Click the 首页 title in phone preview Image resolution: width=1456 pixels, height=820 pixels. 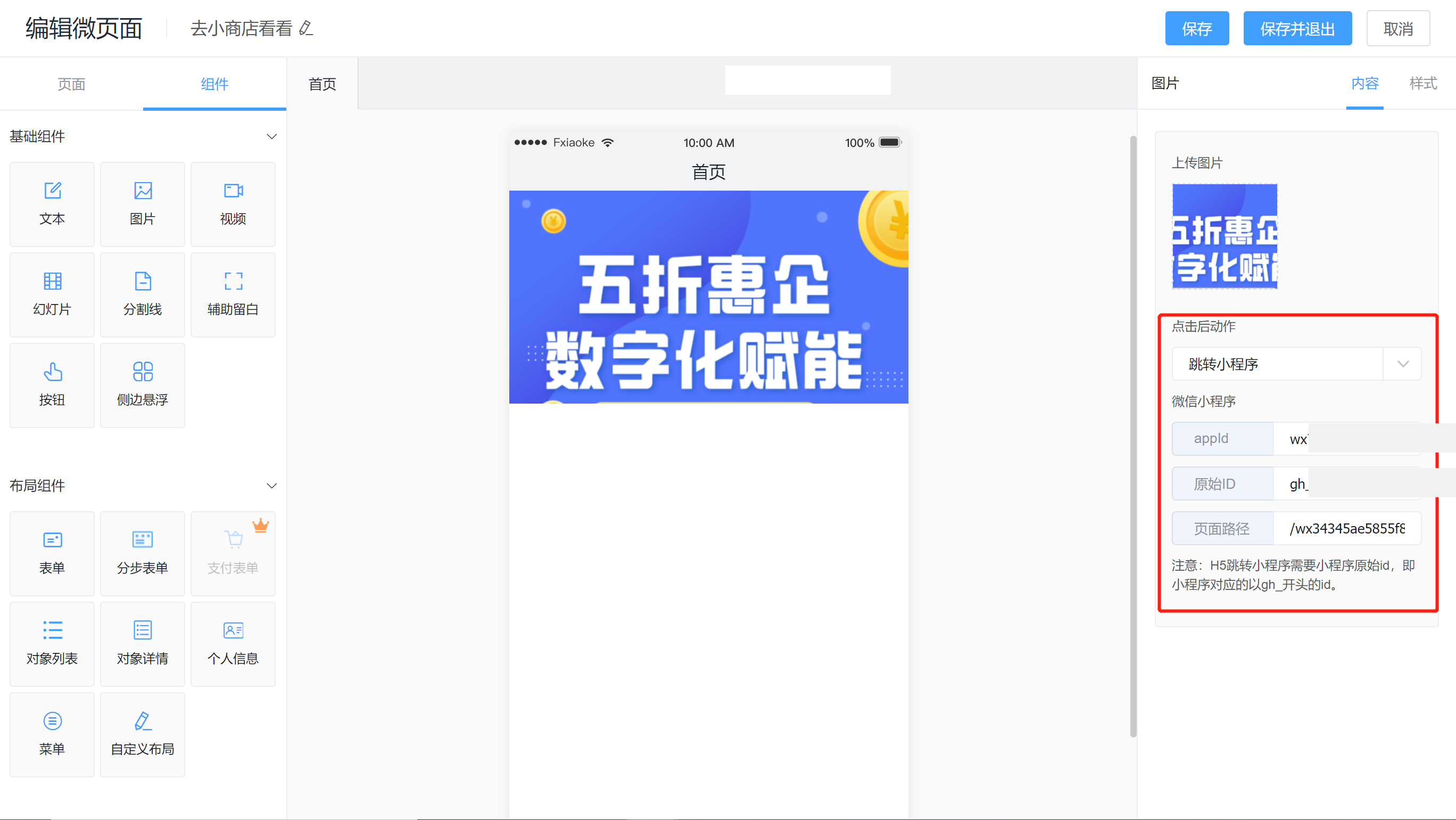coord(708,171)
